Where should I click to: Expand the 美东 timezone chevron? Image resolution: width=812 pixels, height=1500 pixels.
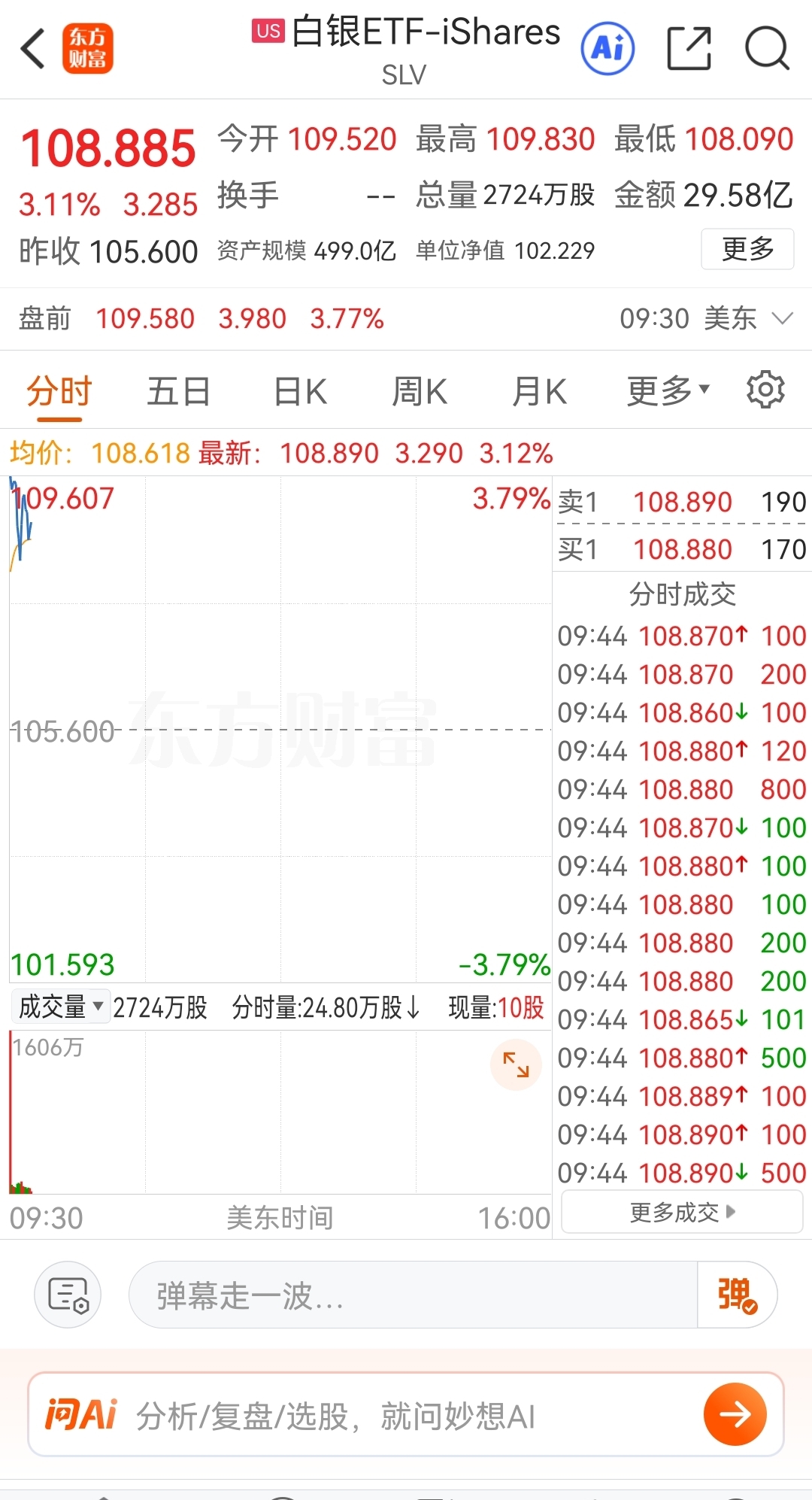point(783,318)
